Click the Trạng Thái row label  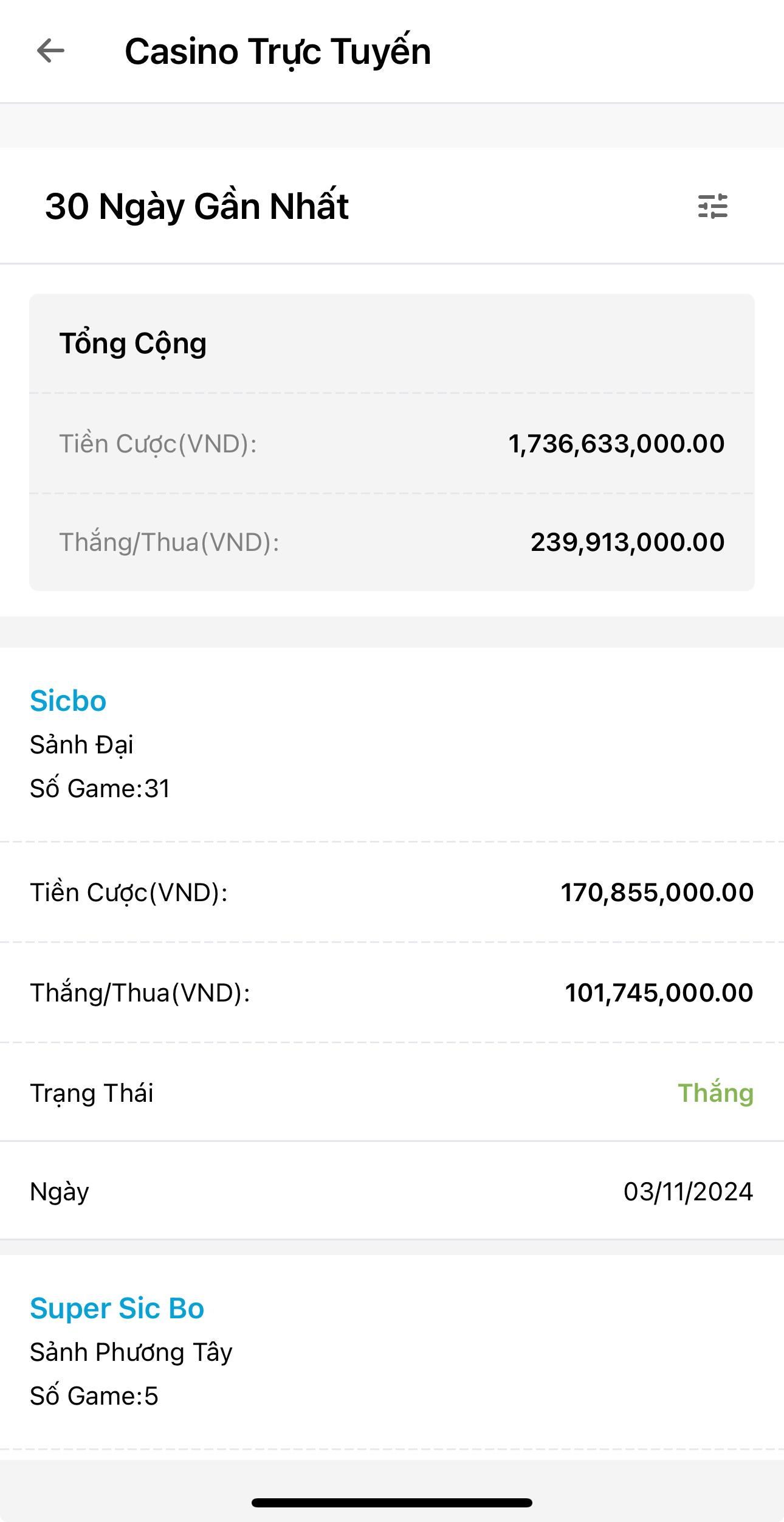point(92,1093)
